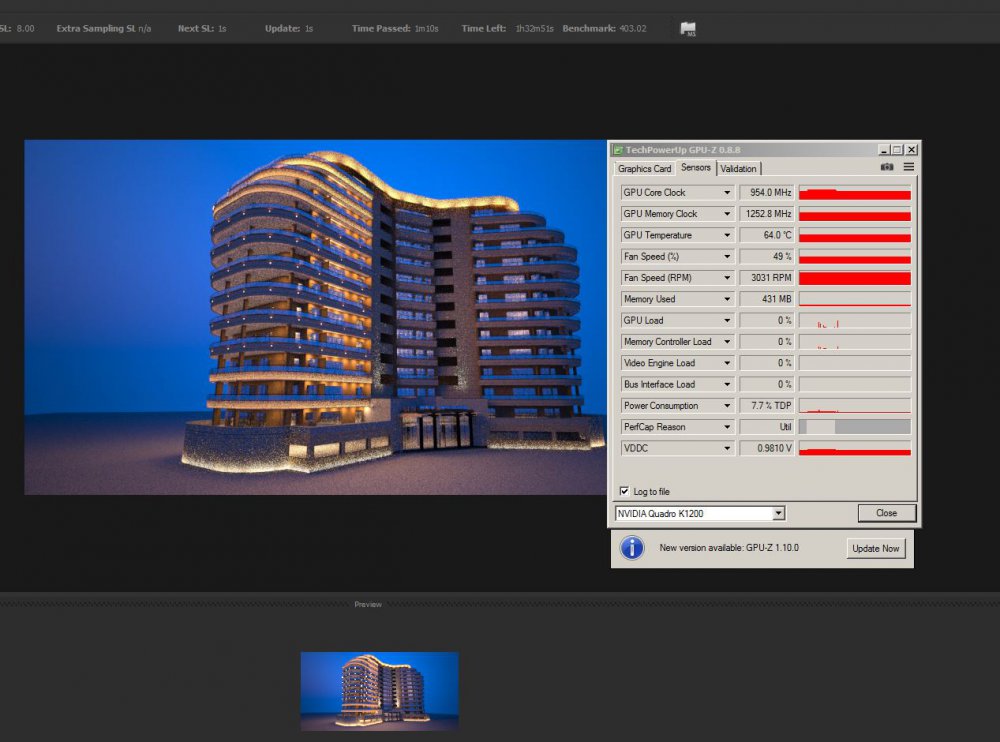1000x742 pixels.
Task: Click the Update Now button
Action: coord(876,548)
